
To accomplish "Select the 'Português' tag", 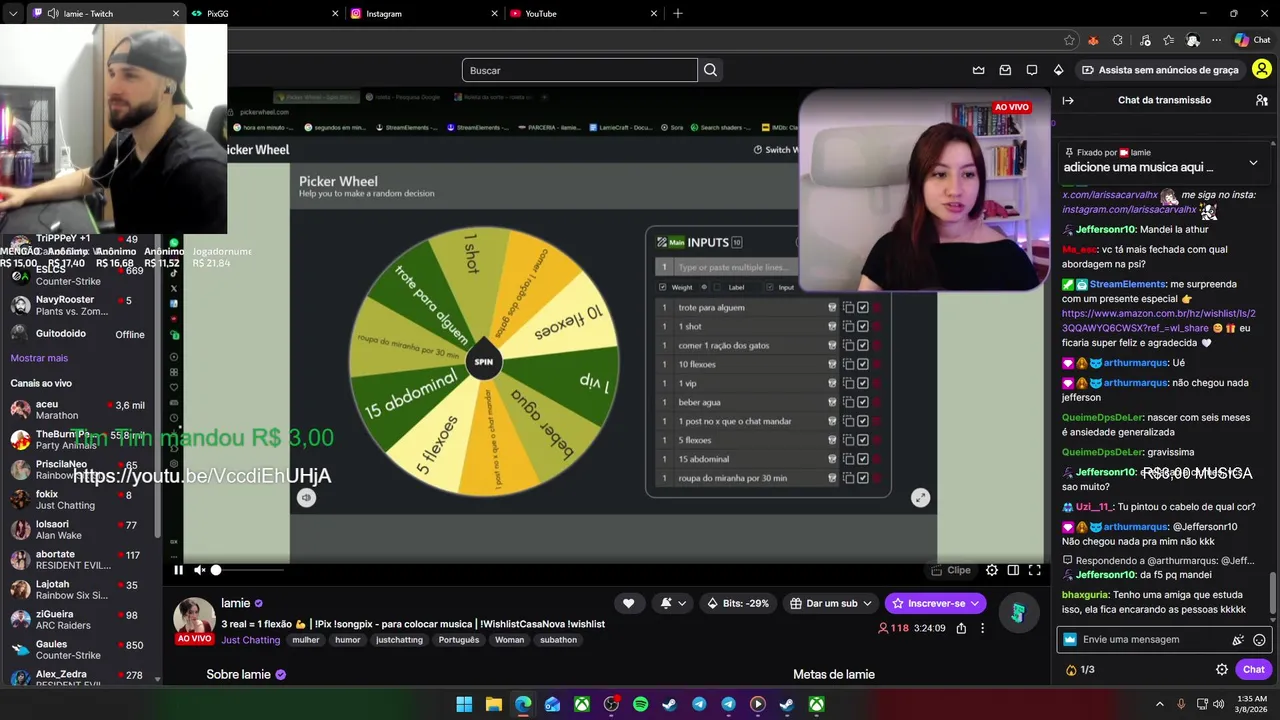I will click(459, 640).
